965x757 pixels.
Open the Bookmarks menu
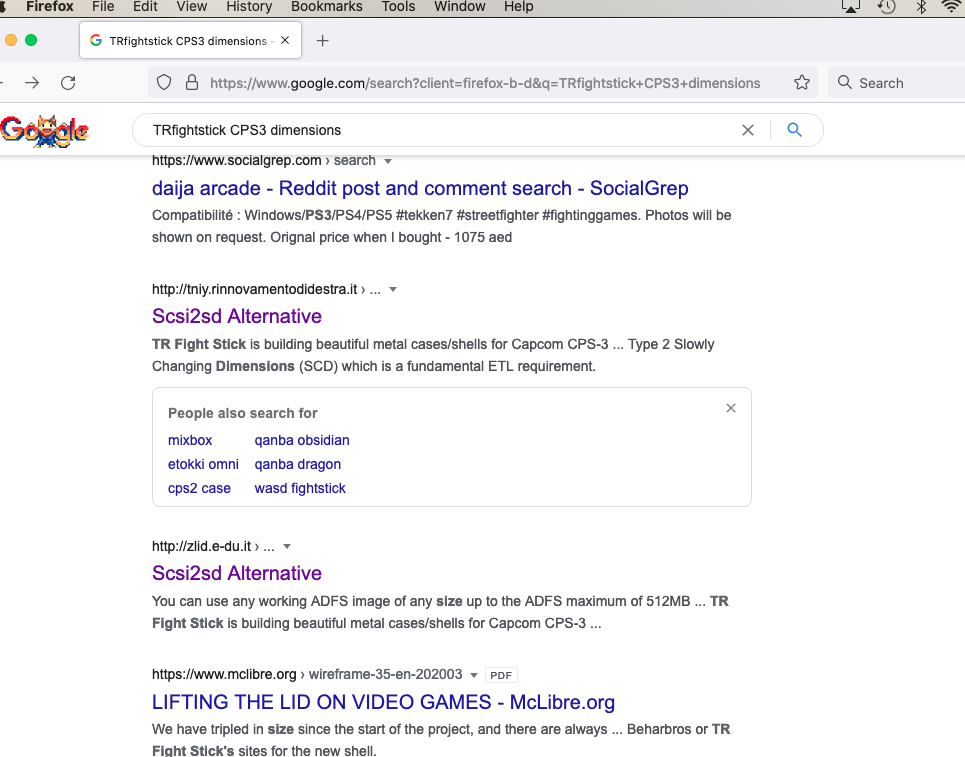coord(327,7)
